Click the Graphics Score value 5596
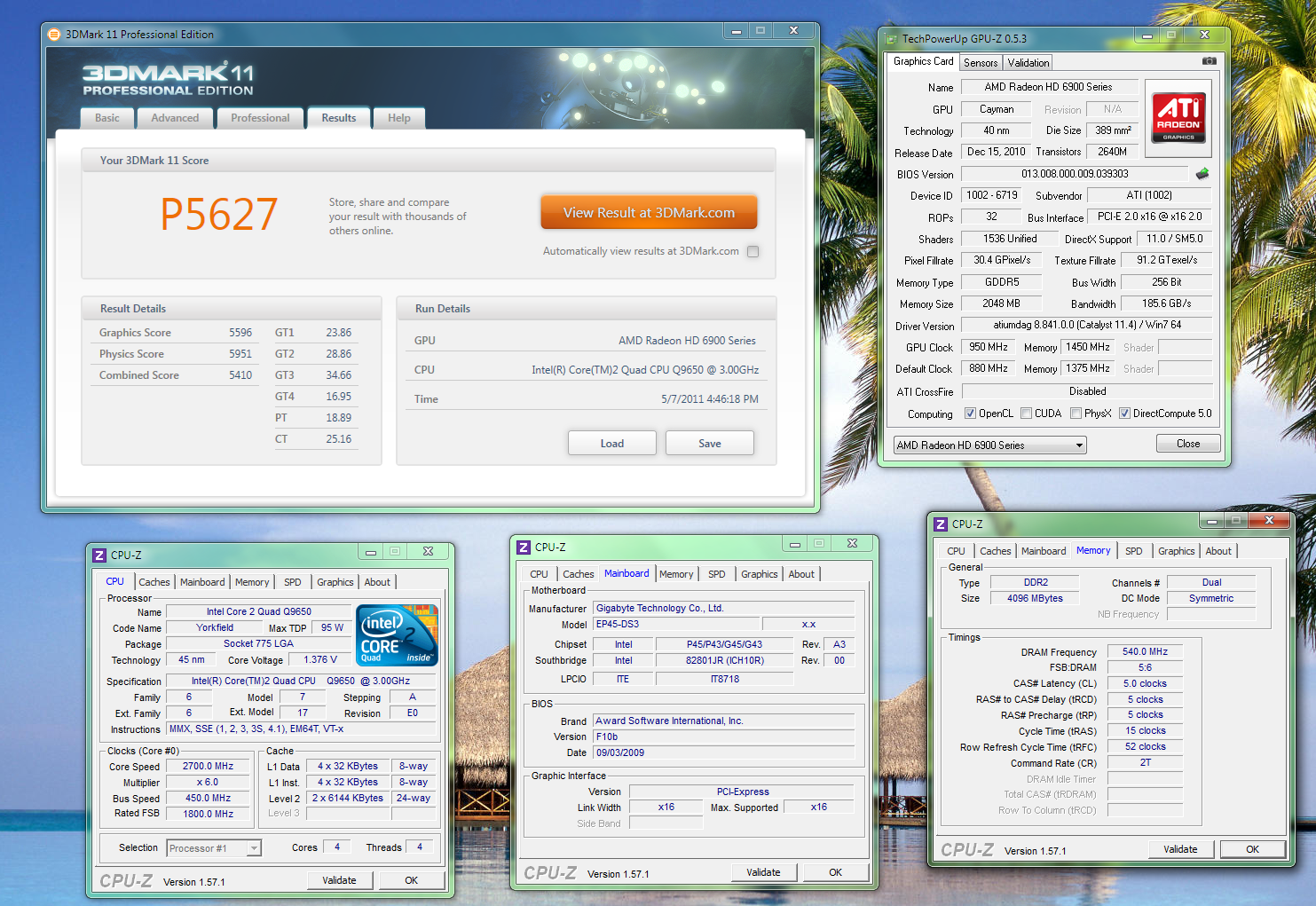 pyautogui.click(x=240, y=333)
